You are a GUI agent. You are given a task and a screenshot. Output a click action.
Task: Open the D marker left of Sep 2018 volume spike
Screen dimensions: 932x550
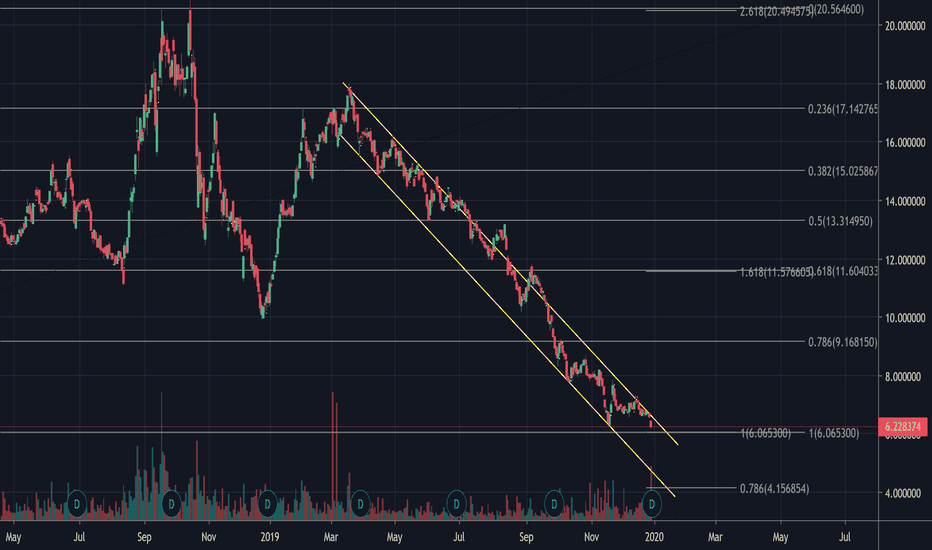[x=77, y=504]
